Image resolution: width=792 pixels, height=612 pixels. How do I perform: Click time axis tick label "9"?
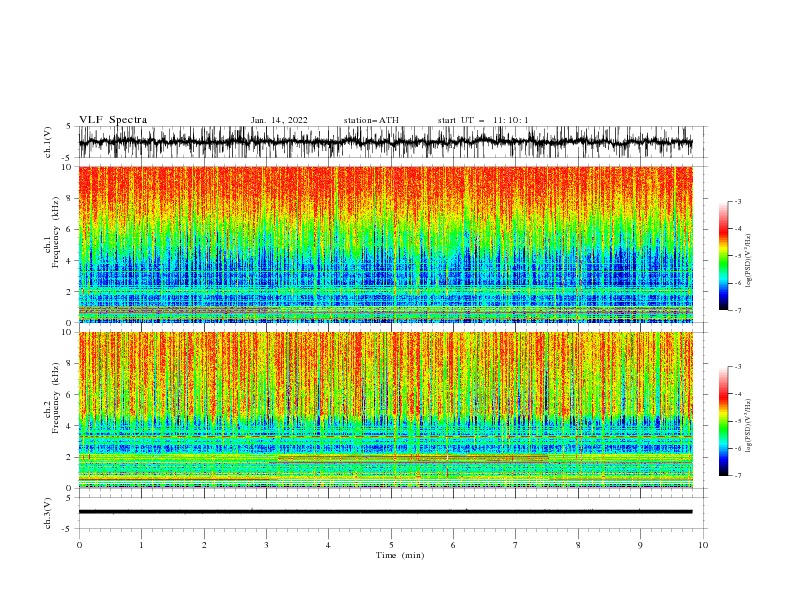[x=640, y=545]
